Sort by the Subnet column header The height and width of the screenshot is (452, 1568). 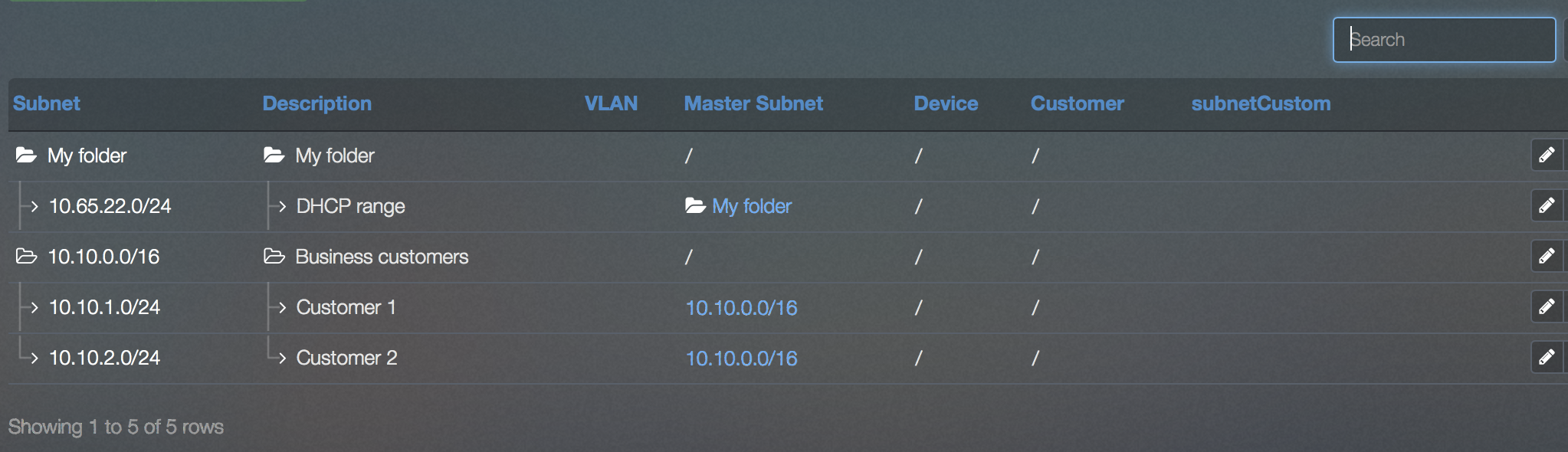pos(46,103)
